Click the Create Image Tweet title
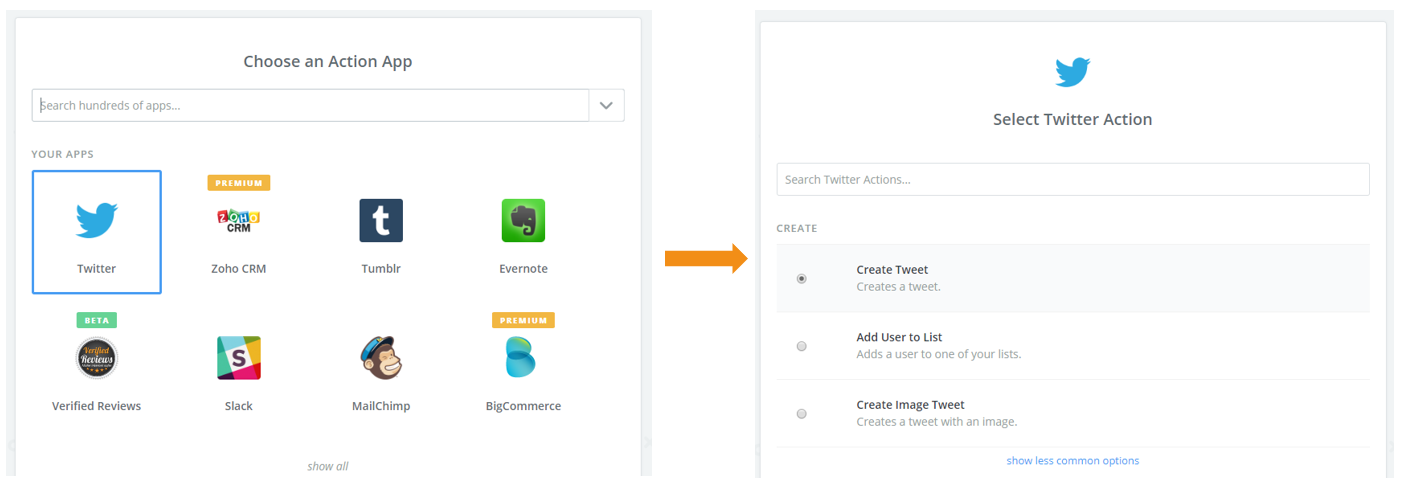 coord(910,405)
